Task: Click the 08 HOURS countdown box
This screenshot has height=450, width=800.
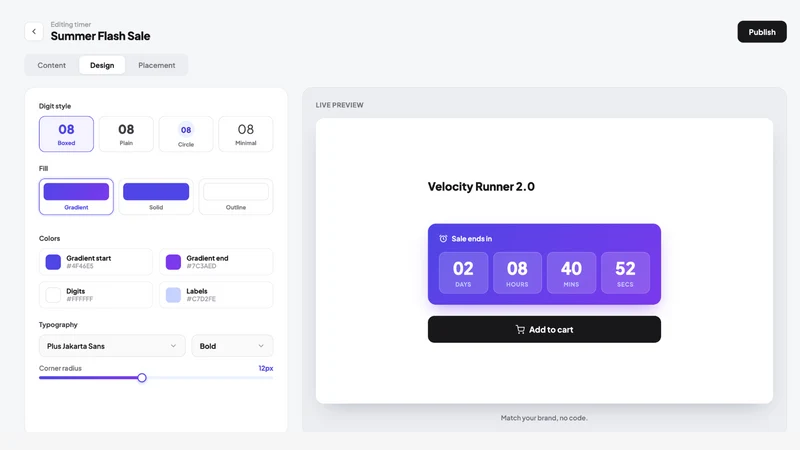Action: (x=517, y=273)
